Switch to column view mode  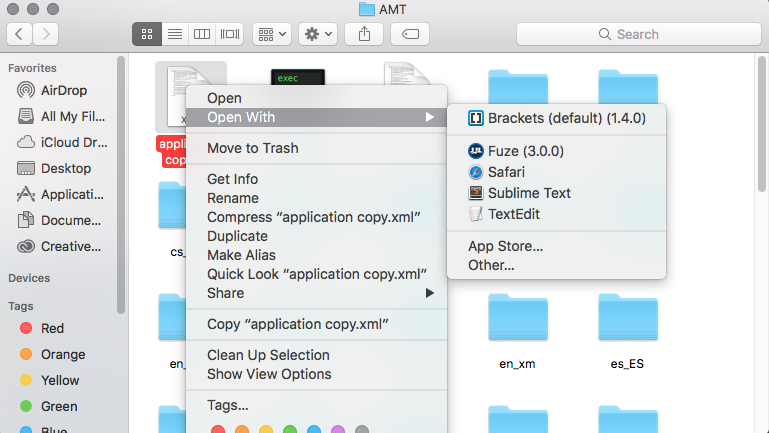click(x=202, y=34)
